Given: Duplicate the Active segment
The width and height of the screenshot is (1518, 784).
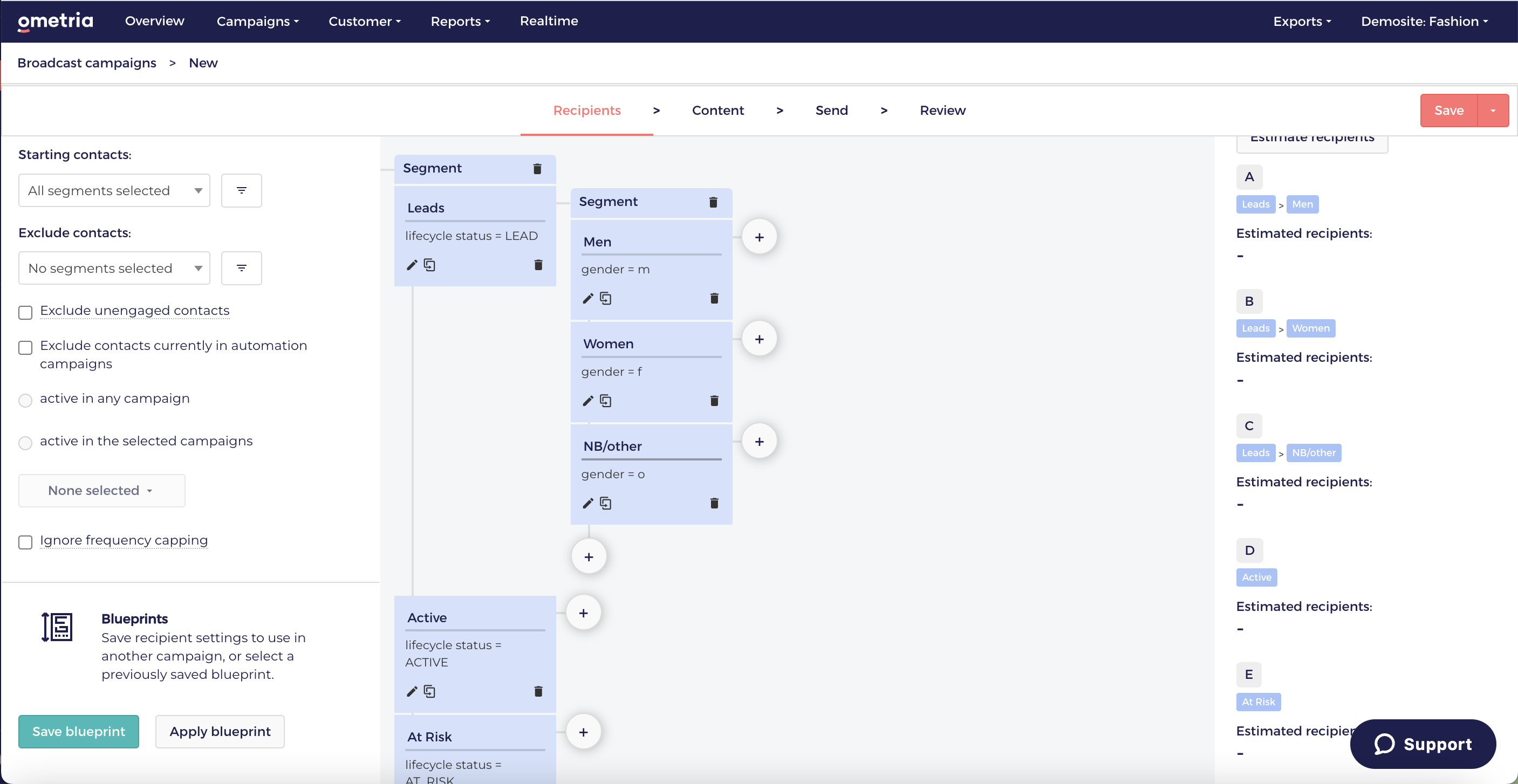Looking at the screenshot, I should 429,691.
